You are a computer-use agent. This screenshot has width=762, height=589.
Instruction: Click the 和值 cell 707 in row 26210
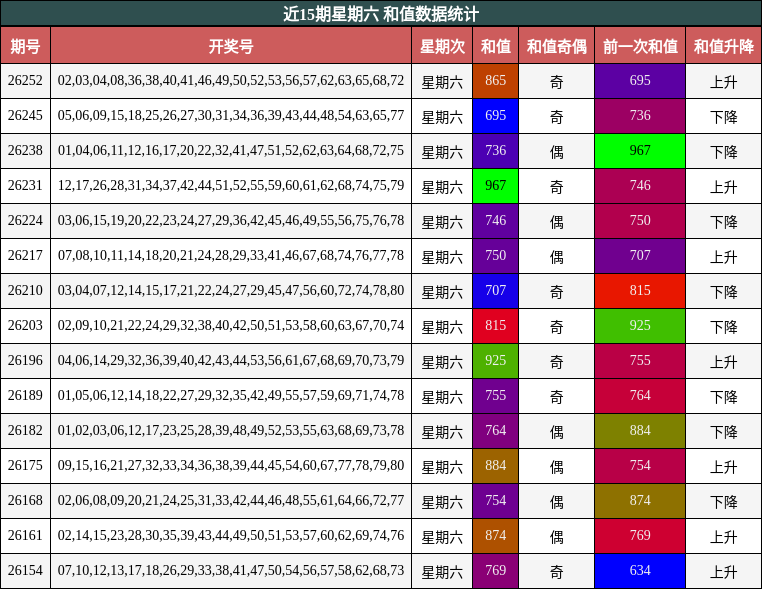(495, 291)
